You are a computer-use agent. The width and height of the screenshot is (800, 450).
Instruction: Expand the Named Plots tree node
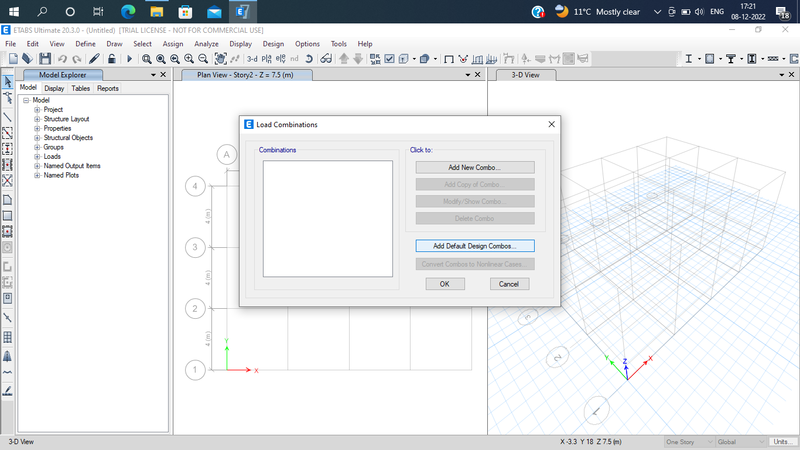tap(37, 175)
